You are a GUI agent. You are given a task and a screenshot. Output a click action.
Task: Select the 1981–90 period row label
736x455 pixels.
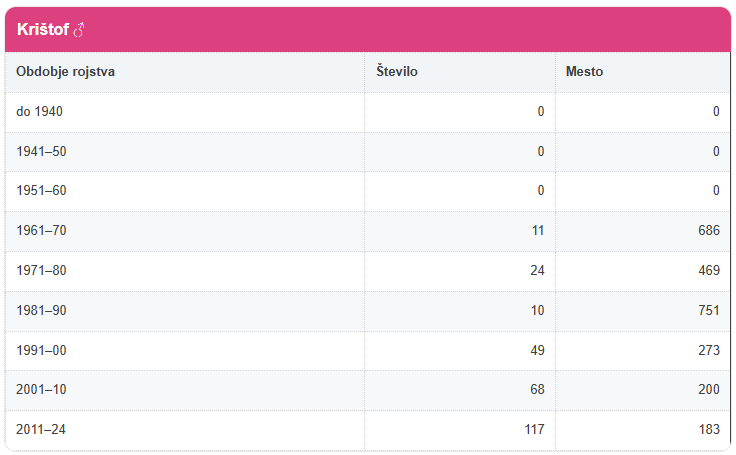(40, 310)
